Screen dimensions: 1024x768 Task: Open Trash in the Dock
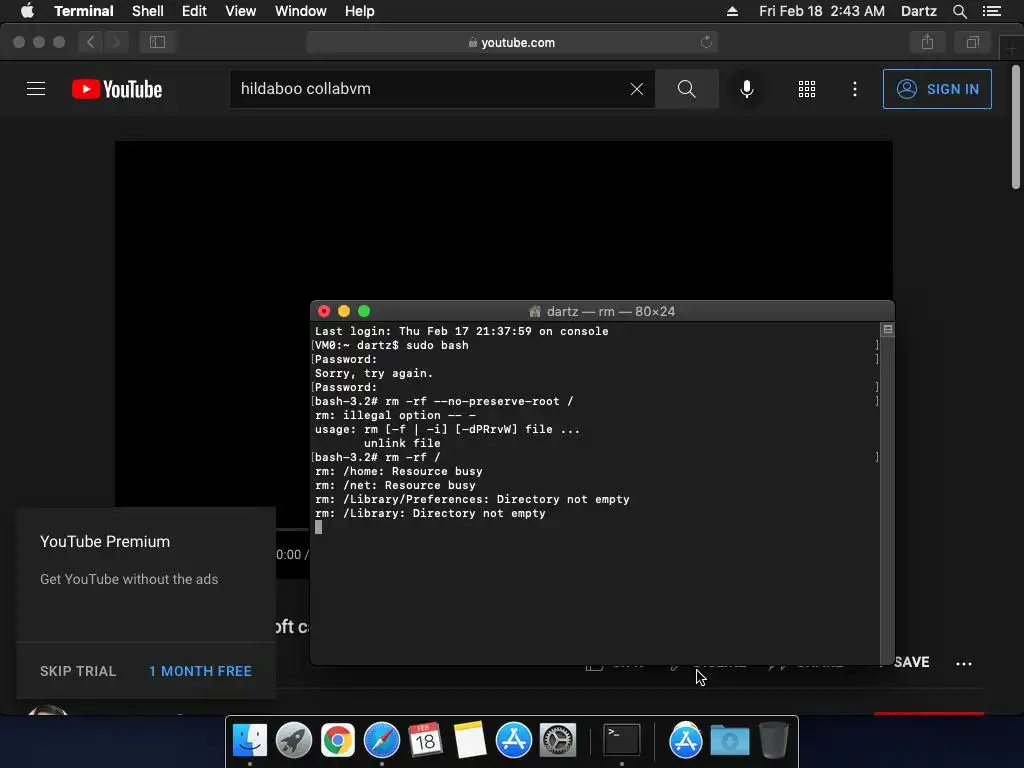point(774,741)
